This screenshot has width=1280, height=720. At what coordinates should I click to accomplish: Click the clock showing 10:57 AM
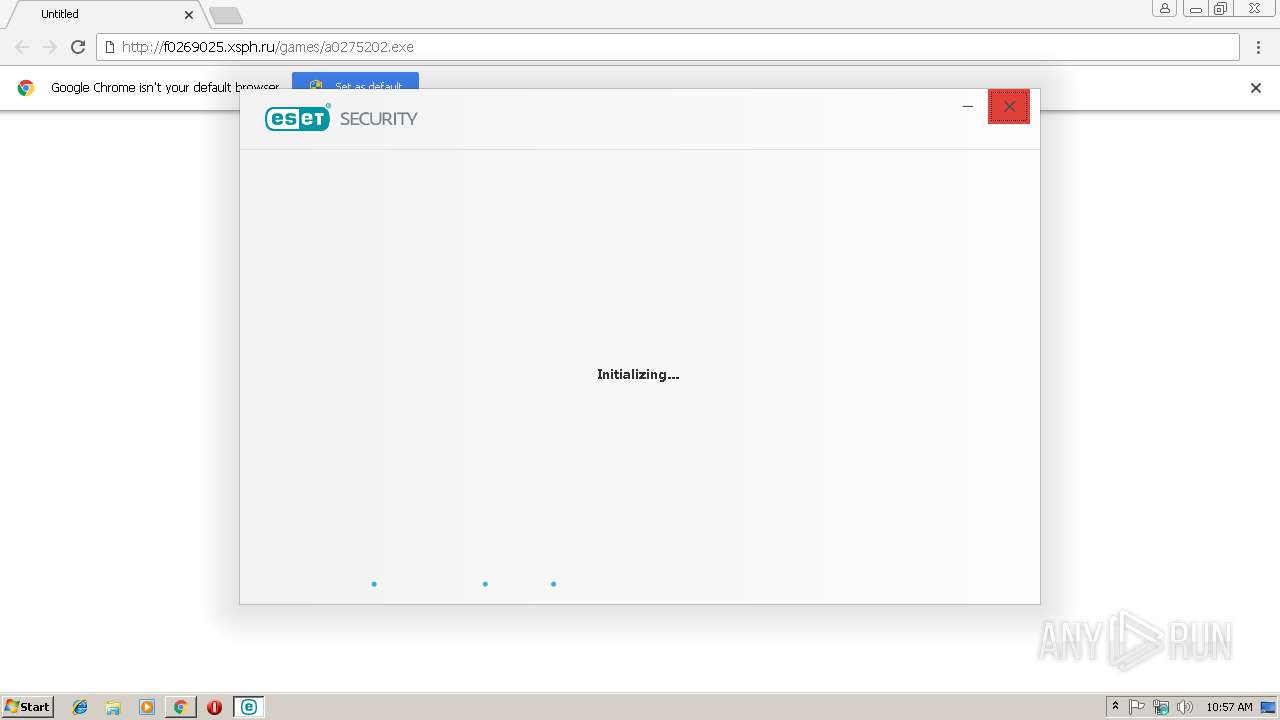pyautogui.click(x=1229, y=707)
